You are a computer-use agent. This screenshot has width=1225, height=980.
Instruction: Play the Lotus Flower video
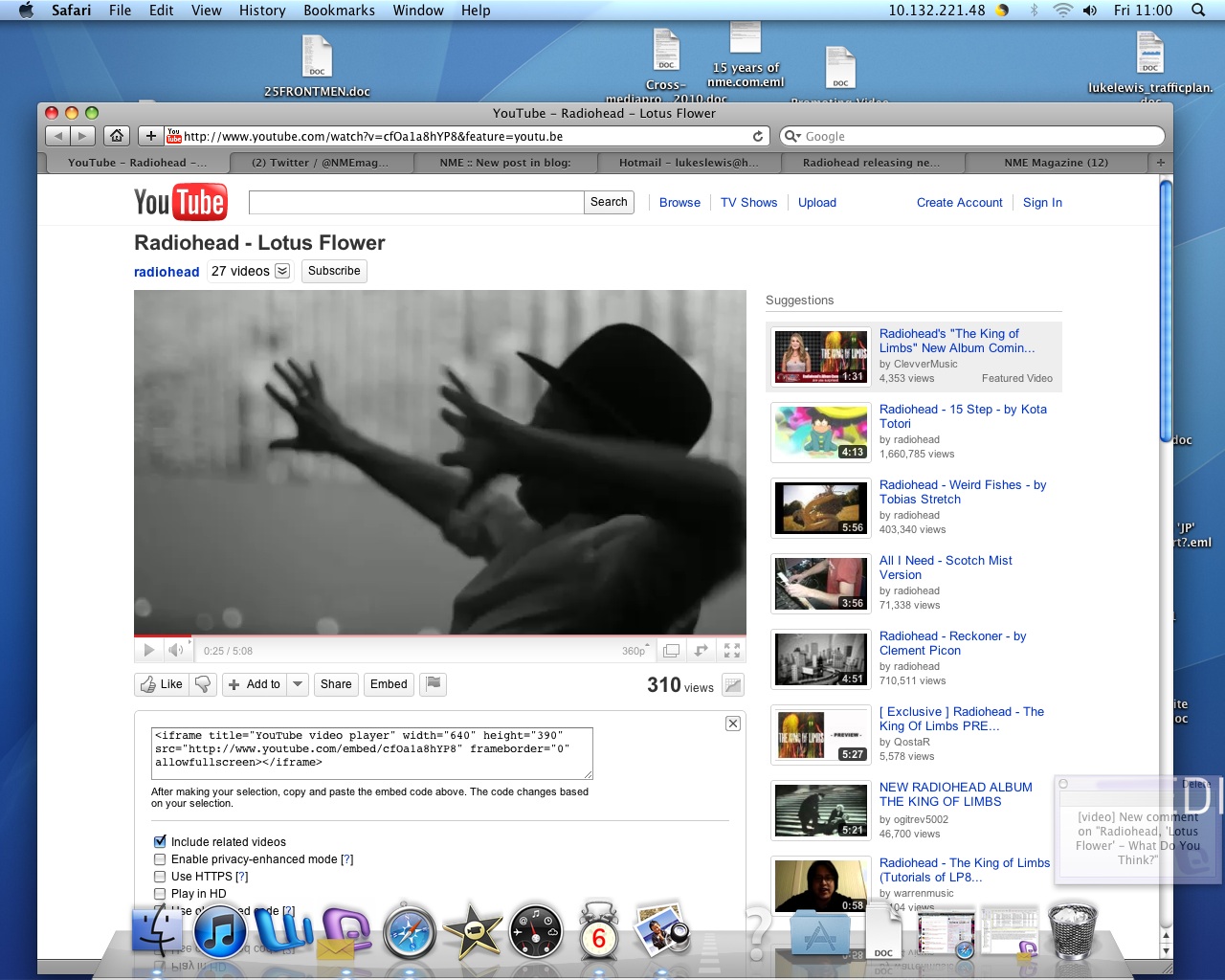[x=148, y=651]
